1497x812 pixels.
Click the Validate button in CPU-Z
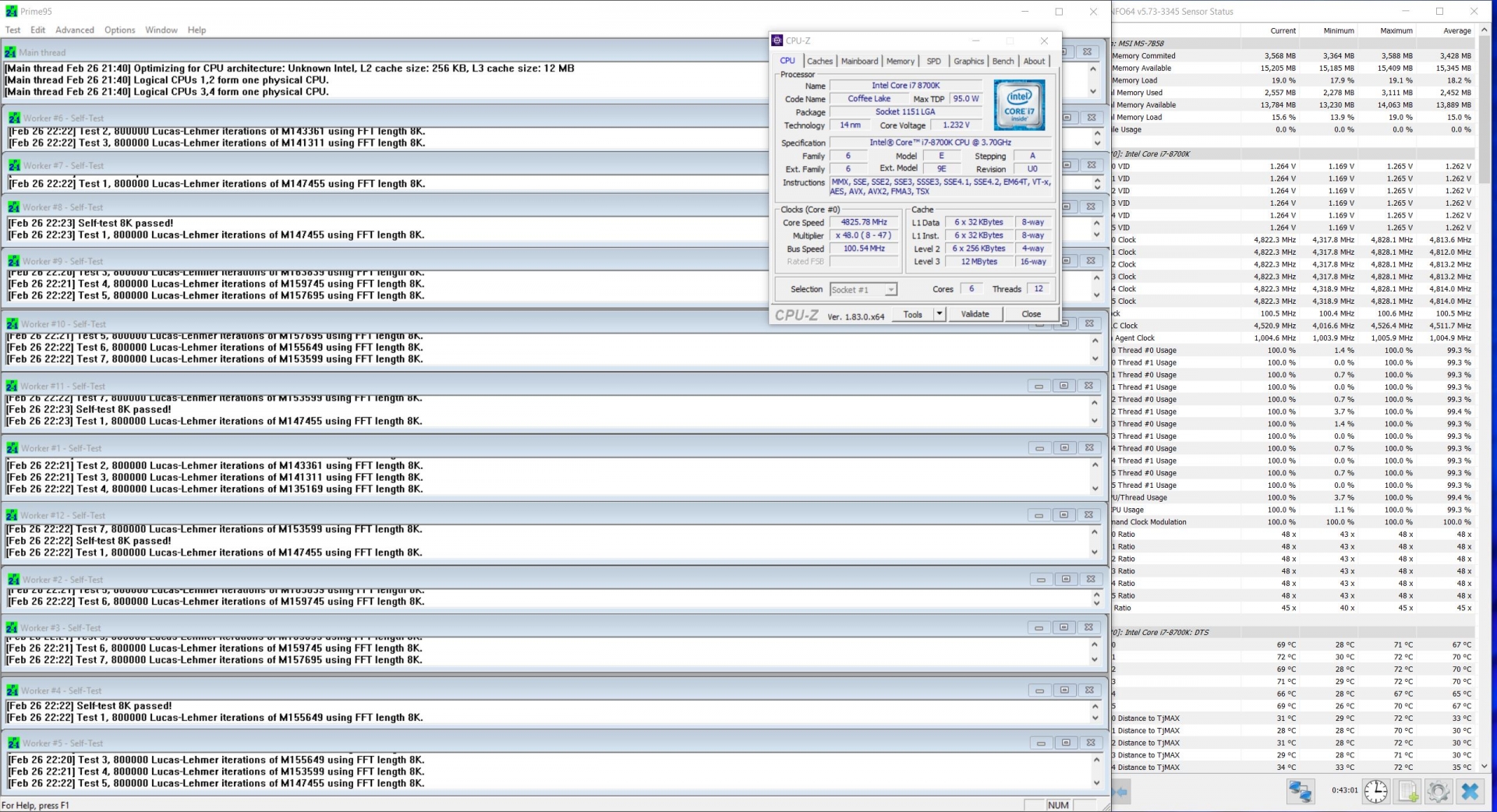[975, 314]
